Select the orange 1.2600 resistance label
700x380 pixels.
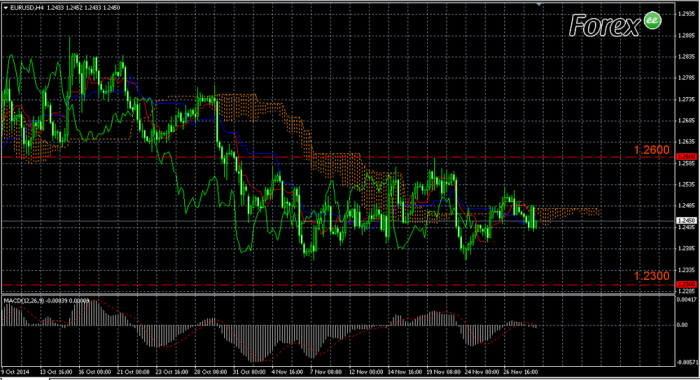tap(651, 150)
